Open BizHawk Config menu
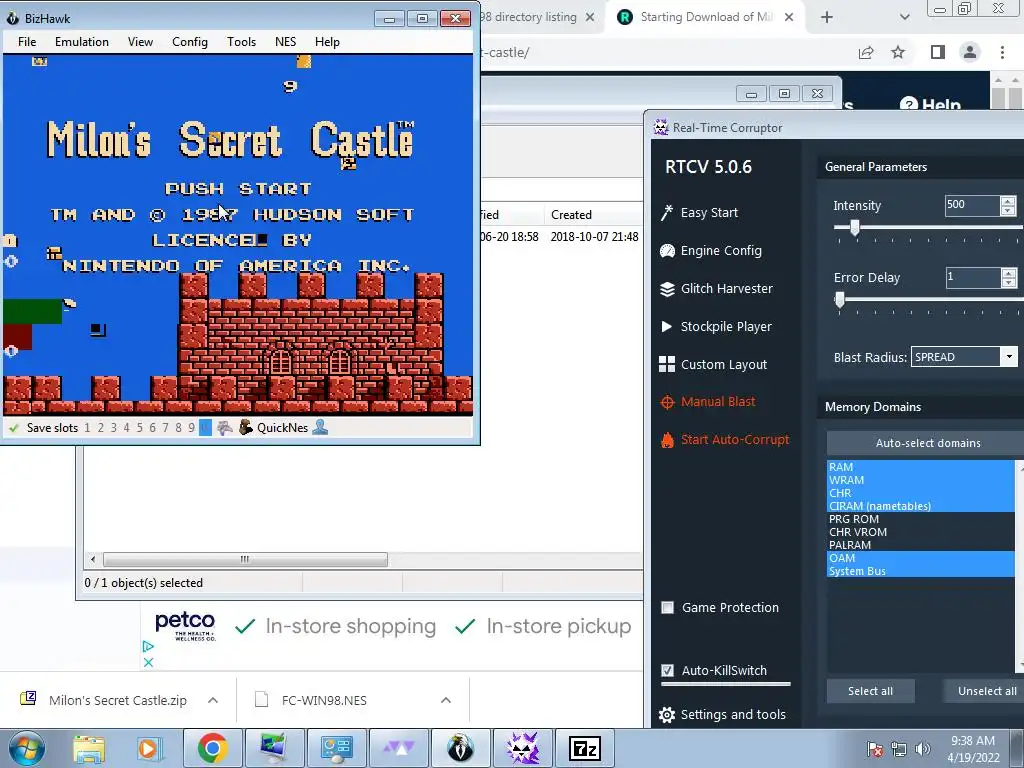This screenshot has width=1024, height=768. coord(190,42)
